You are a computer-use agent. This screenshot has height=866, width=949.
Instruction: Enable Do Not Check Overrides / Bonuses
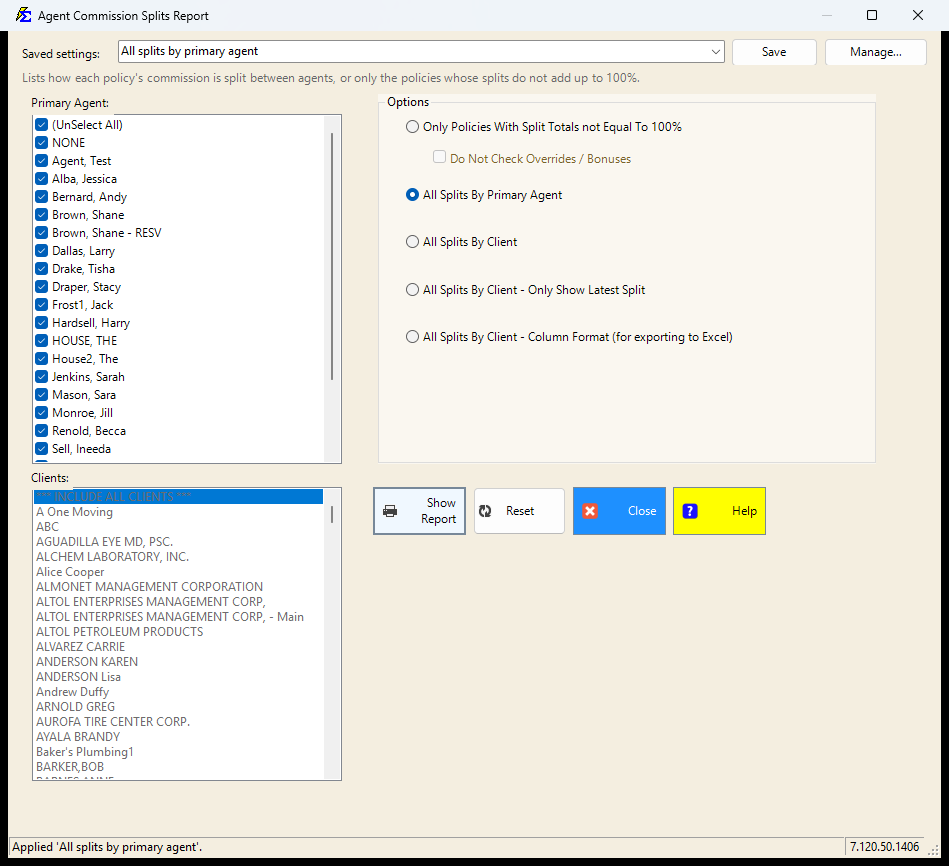coord(439,157)
